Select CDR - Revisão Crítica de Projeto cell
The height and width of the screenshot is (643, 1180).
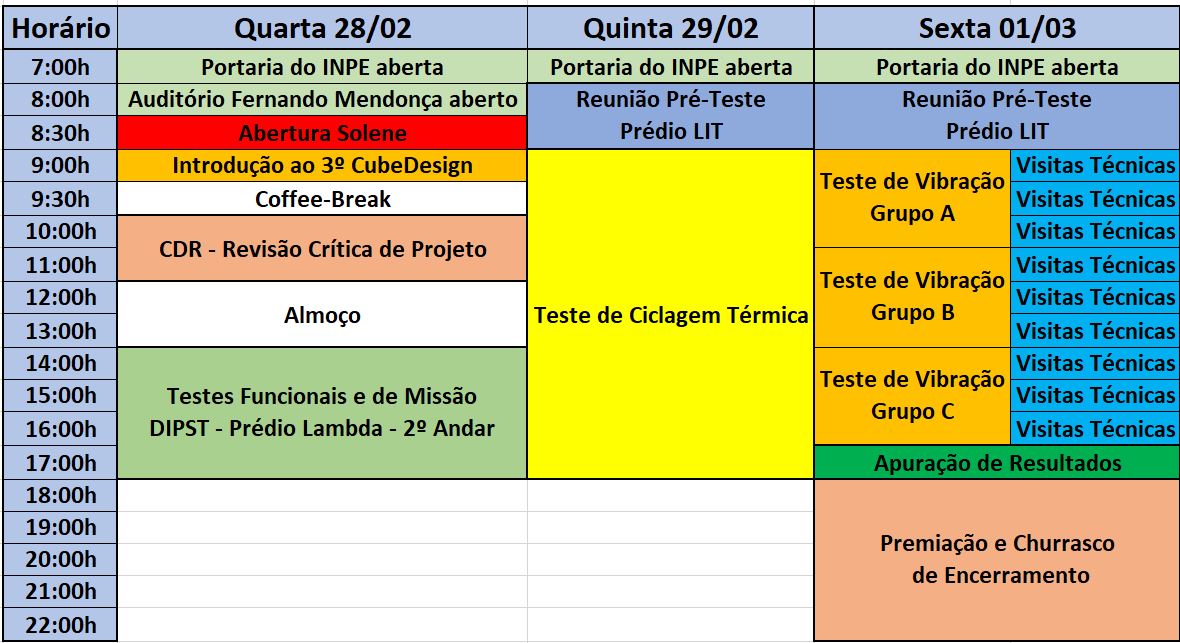[x=322, y=248]
